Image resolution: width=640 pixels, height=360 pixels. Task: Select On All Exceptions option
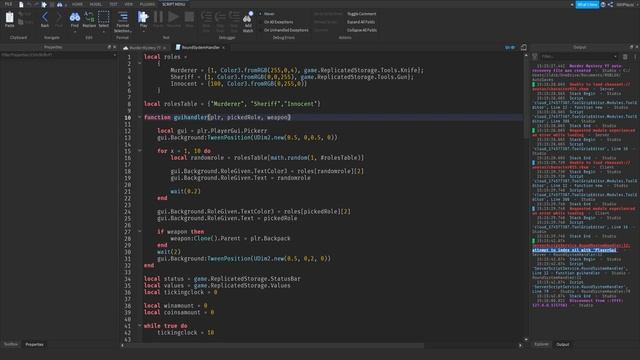(276, 22)
